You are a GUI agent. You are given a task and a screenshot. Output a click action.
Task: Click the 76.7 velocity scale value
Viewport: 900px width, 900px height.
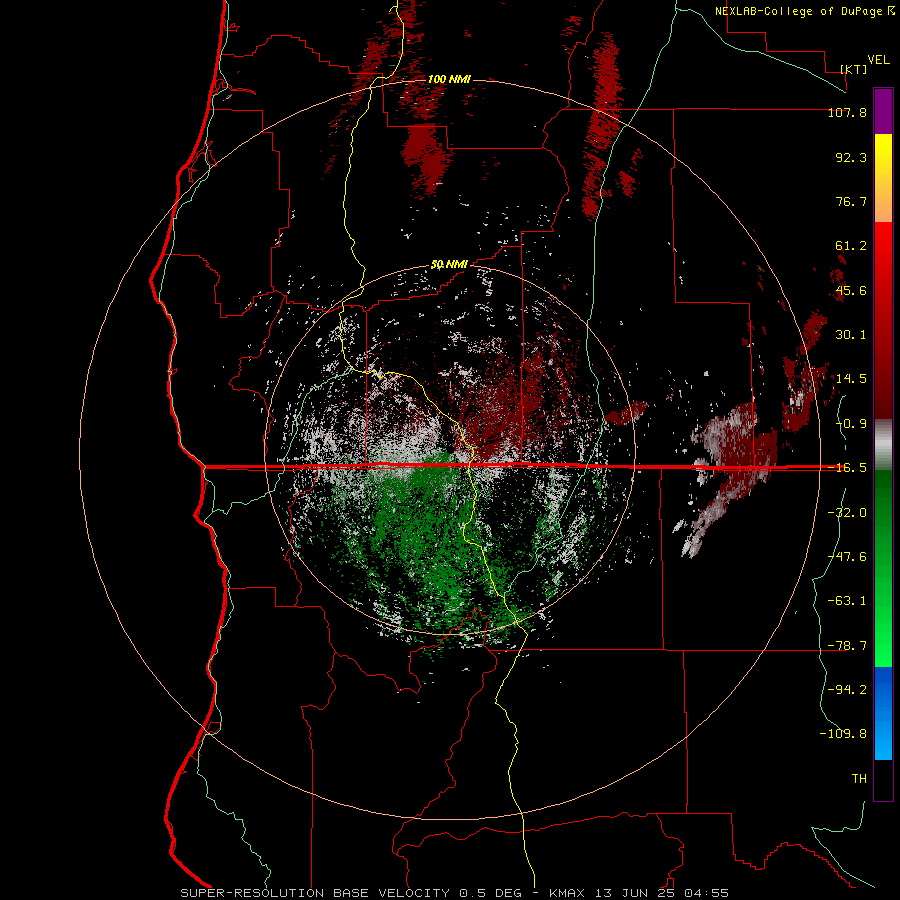pyautogui.click(x=851, y=201)
